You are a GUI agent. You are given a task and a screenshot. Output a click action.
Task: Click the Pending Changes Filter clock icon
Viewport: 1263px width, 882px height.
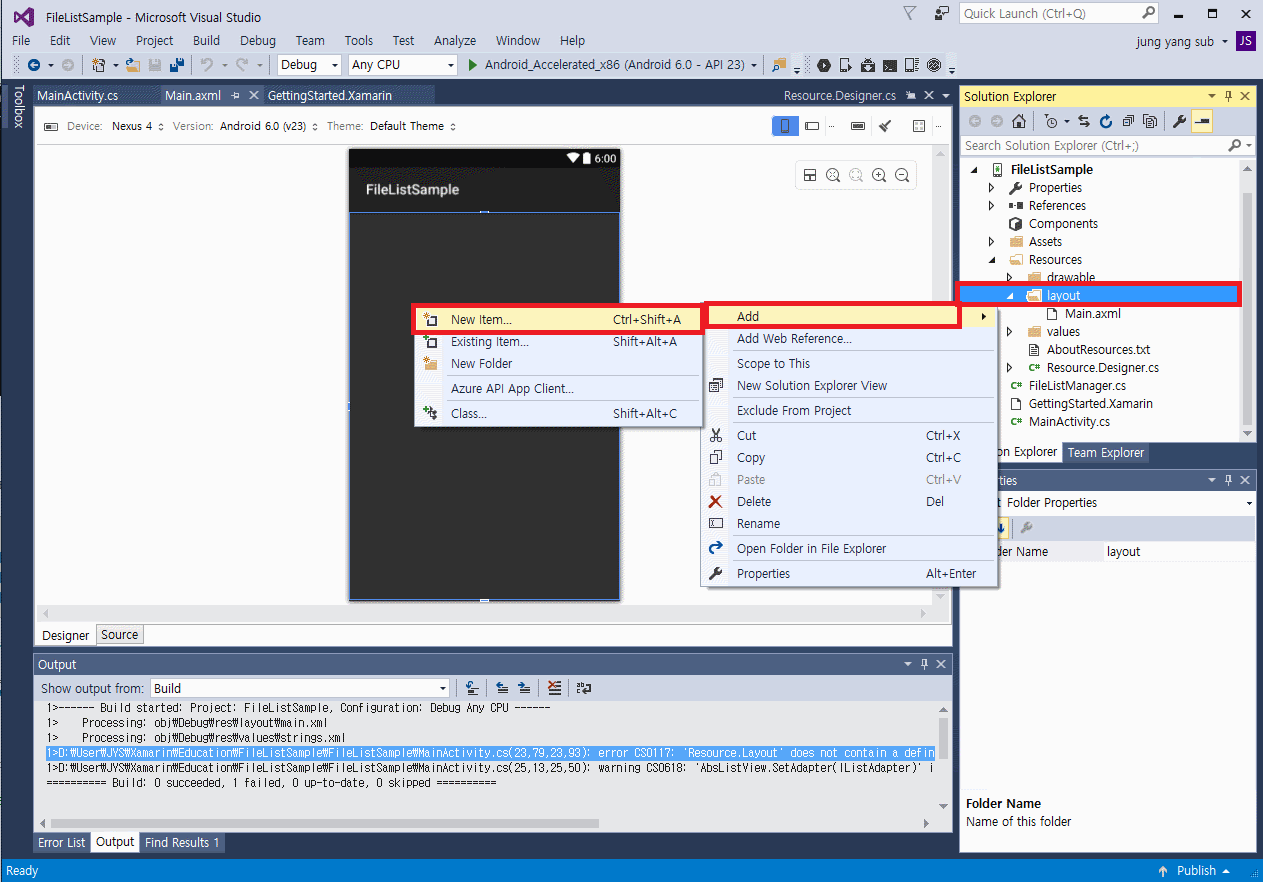1050,121
